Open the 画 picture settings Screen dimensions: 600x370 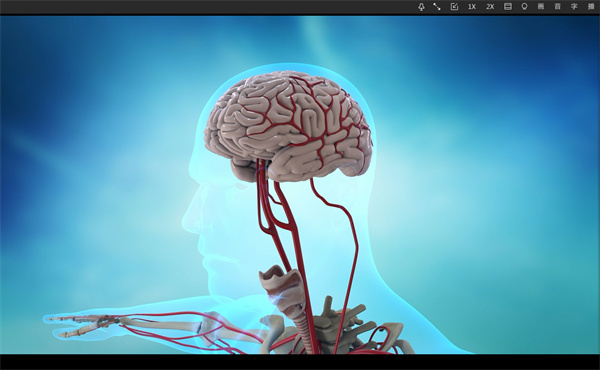point(541,7)
